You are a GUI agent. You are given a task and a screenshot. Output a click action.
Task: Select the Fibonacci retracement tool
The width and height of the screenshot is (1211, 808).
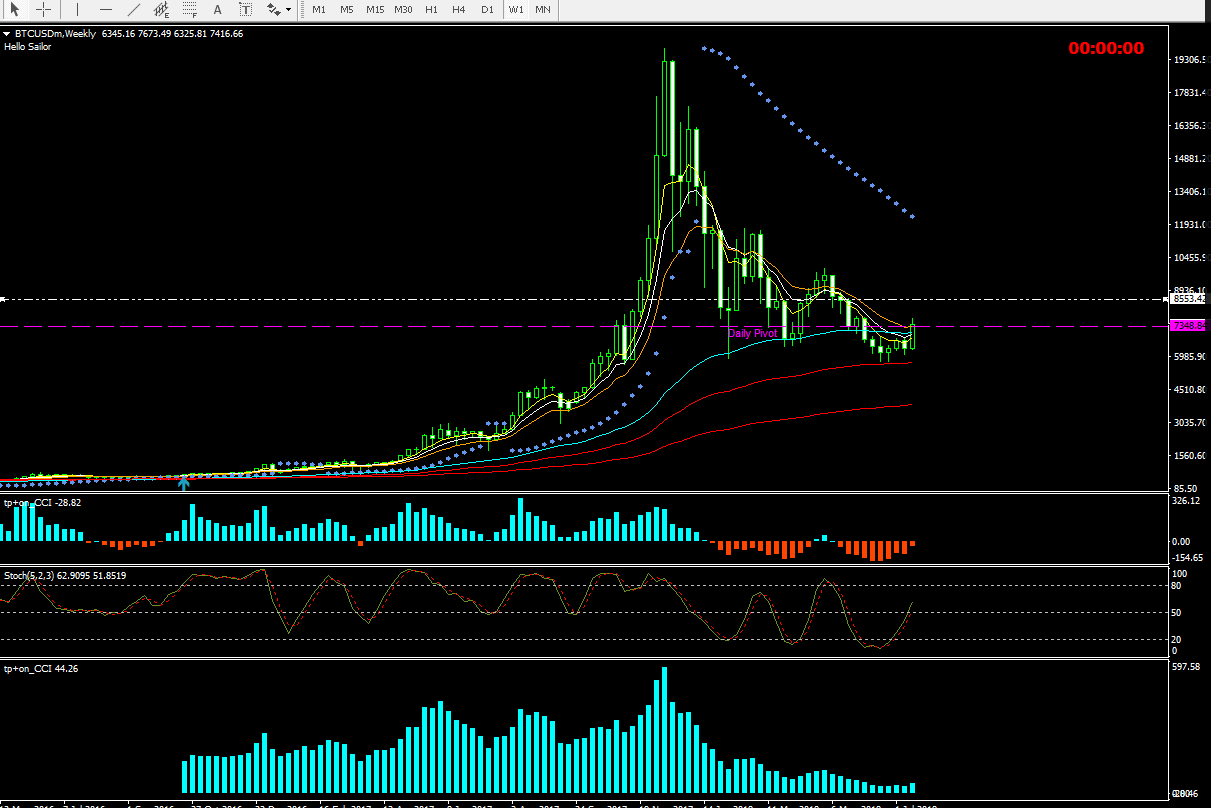tap(190, 9)
